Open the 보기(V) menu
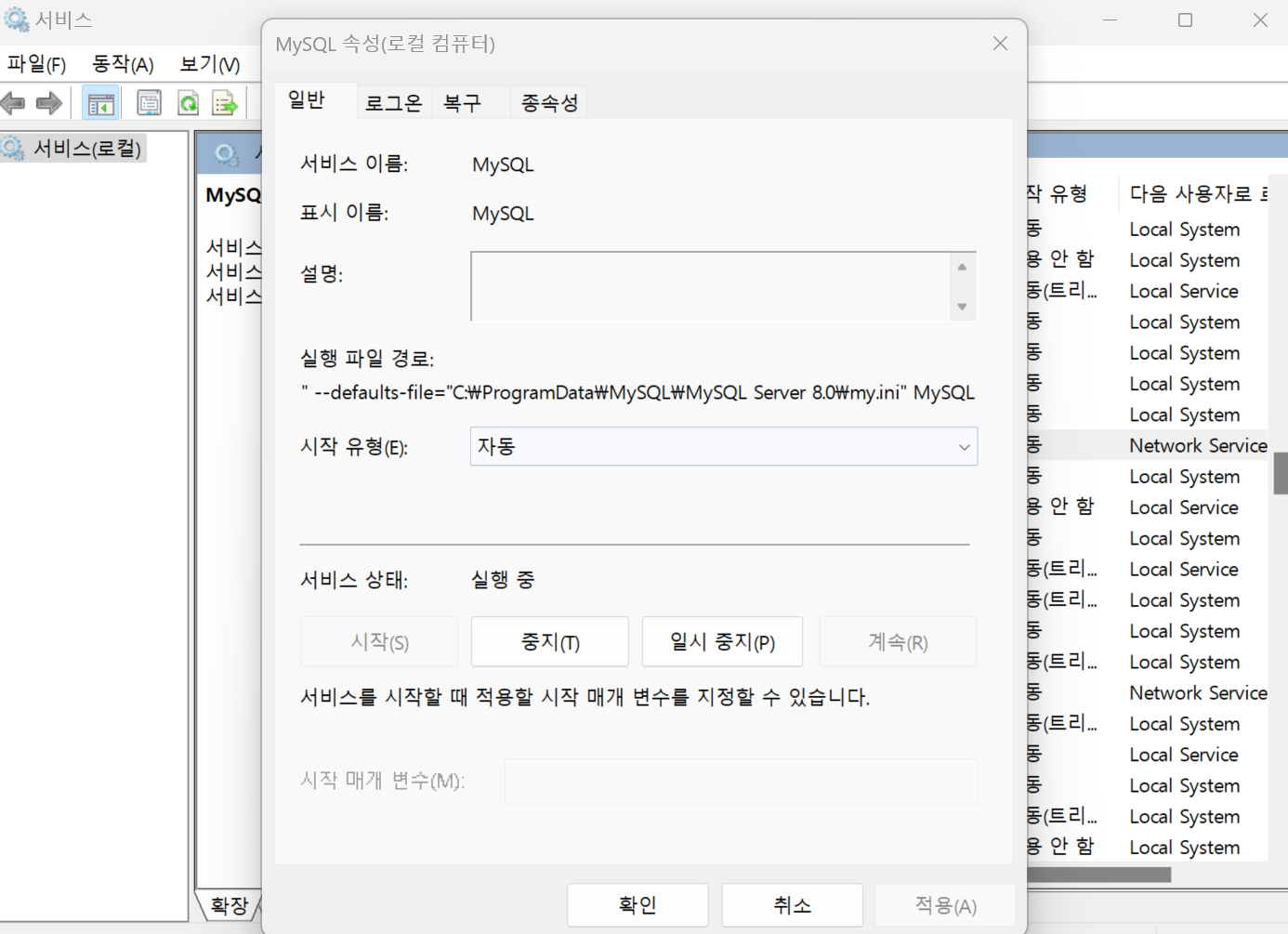The height and width of the screenshot is (934, 1288). [210, 64]
